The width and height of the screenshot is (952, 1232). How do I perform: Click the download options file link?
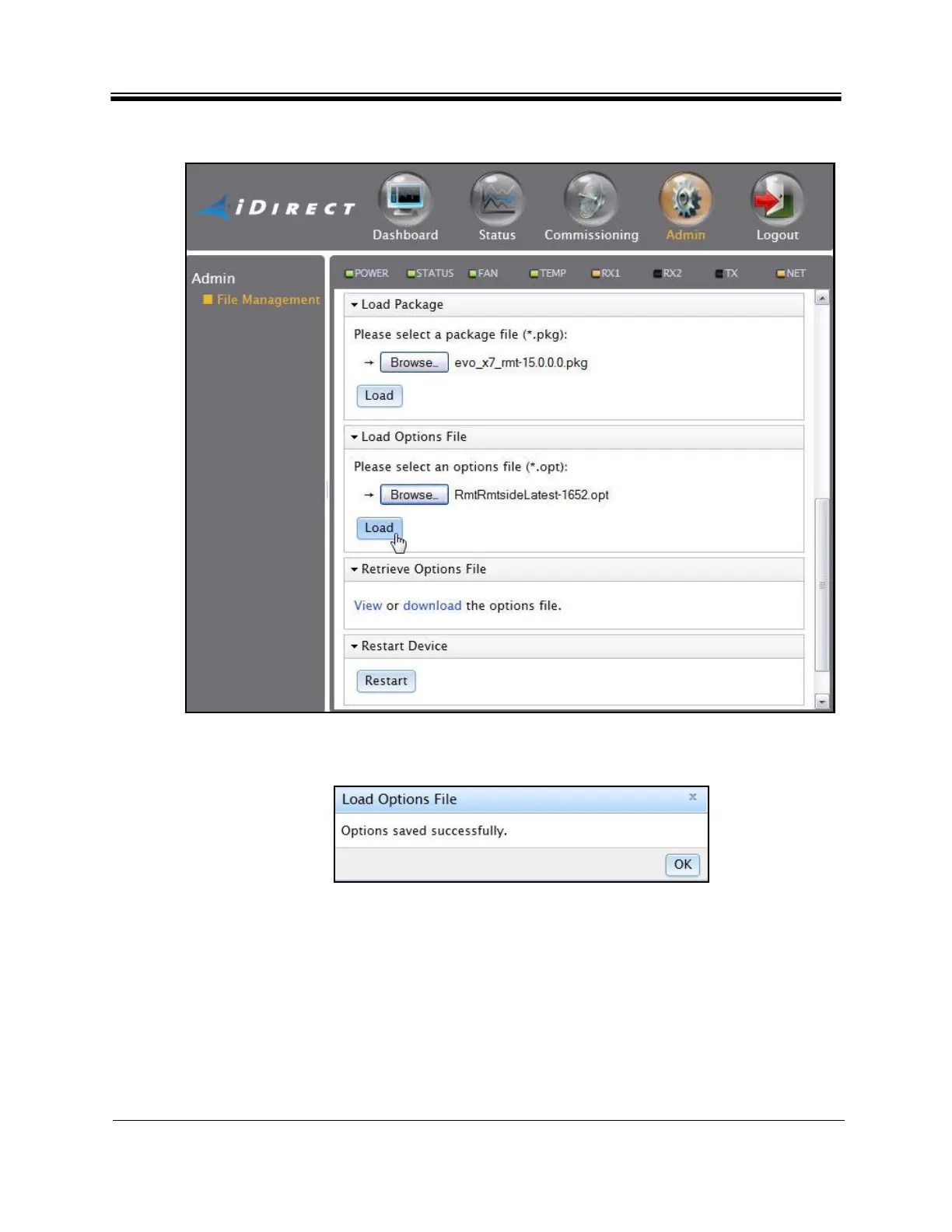coord(432,606)
